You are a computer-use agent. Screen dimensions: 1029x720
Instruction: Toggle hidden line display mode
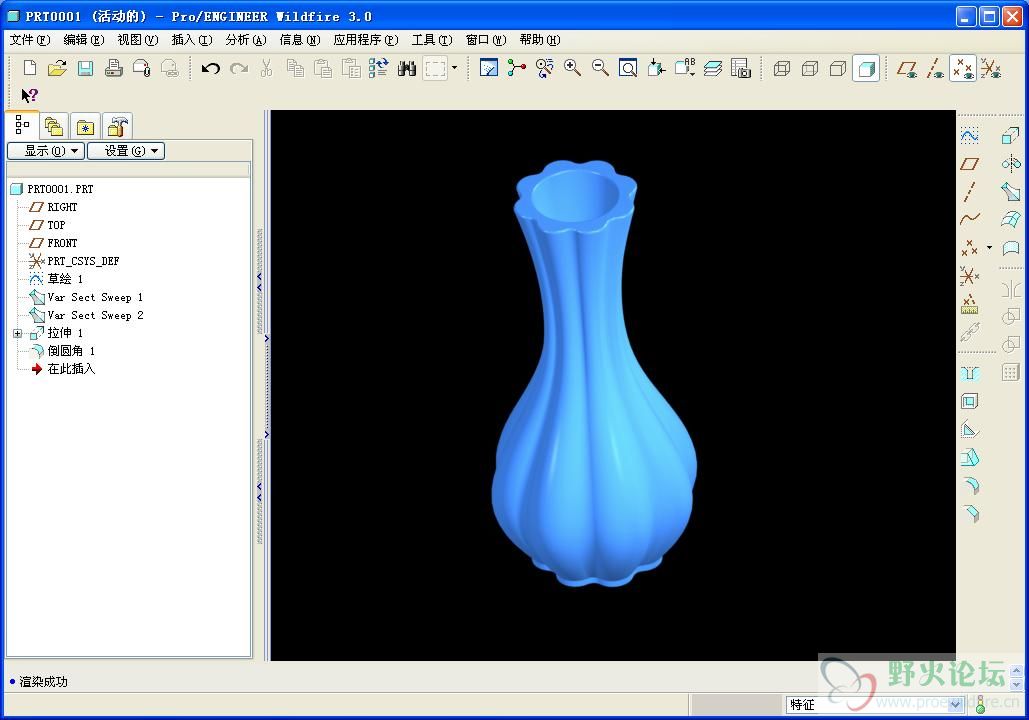click(810, 68)
